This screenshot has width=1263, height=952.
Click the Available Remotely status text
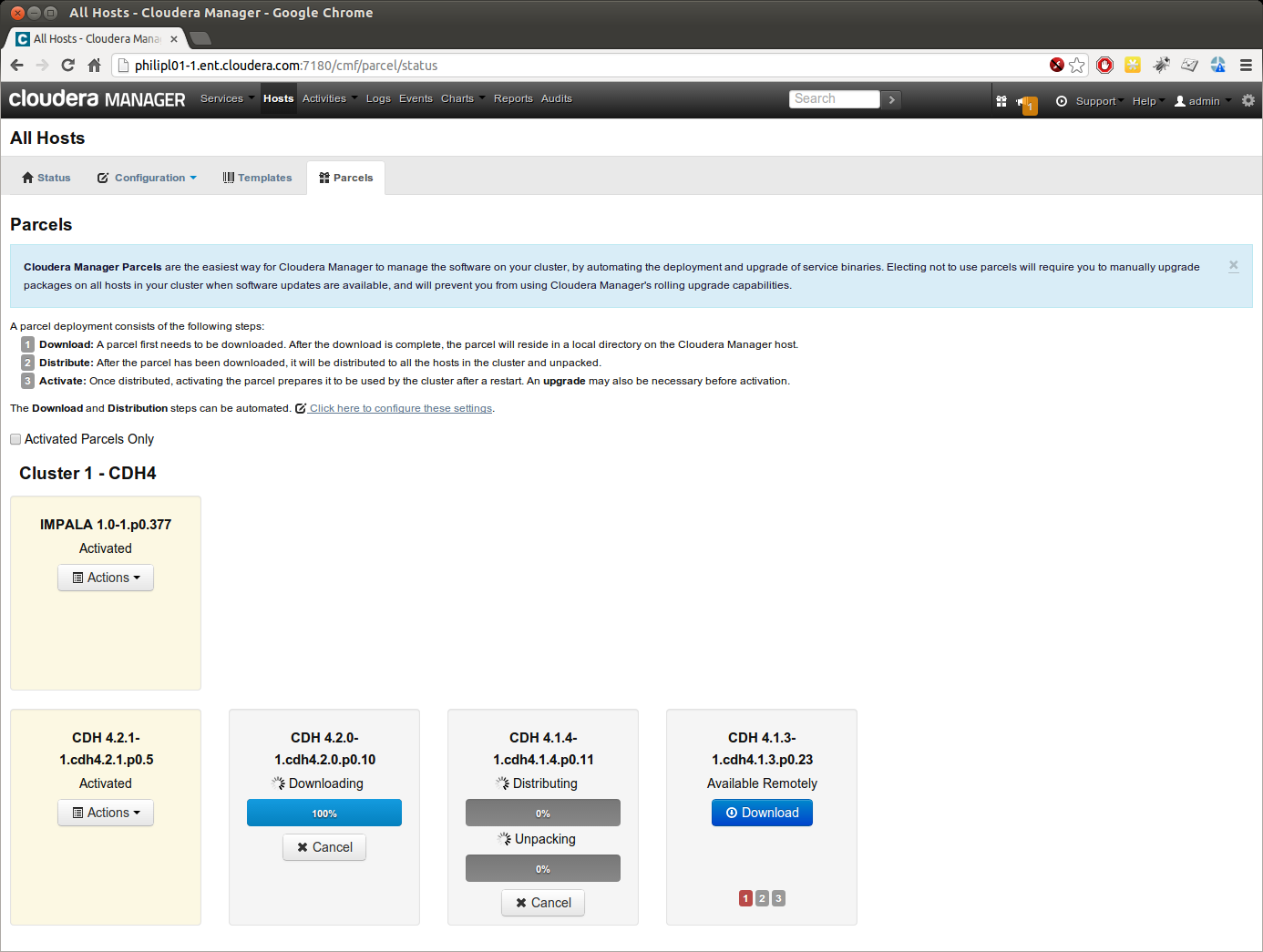(x=762, y=783)
